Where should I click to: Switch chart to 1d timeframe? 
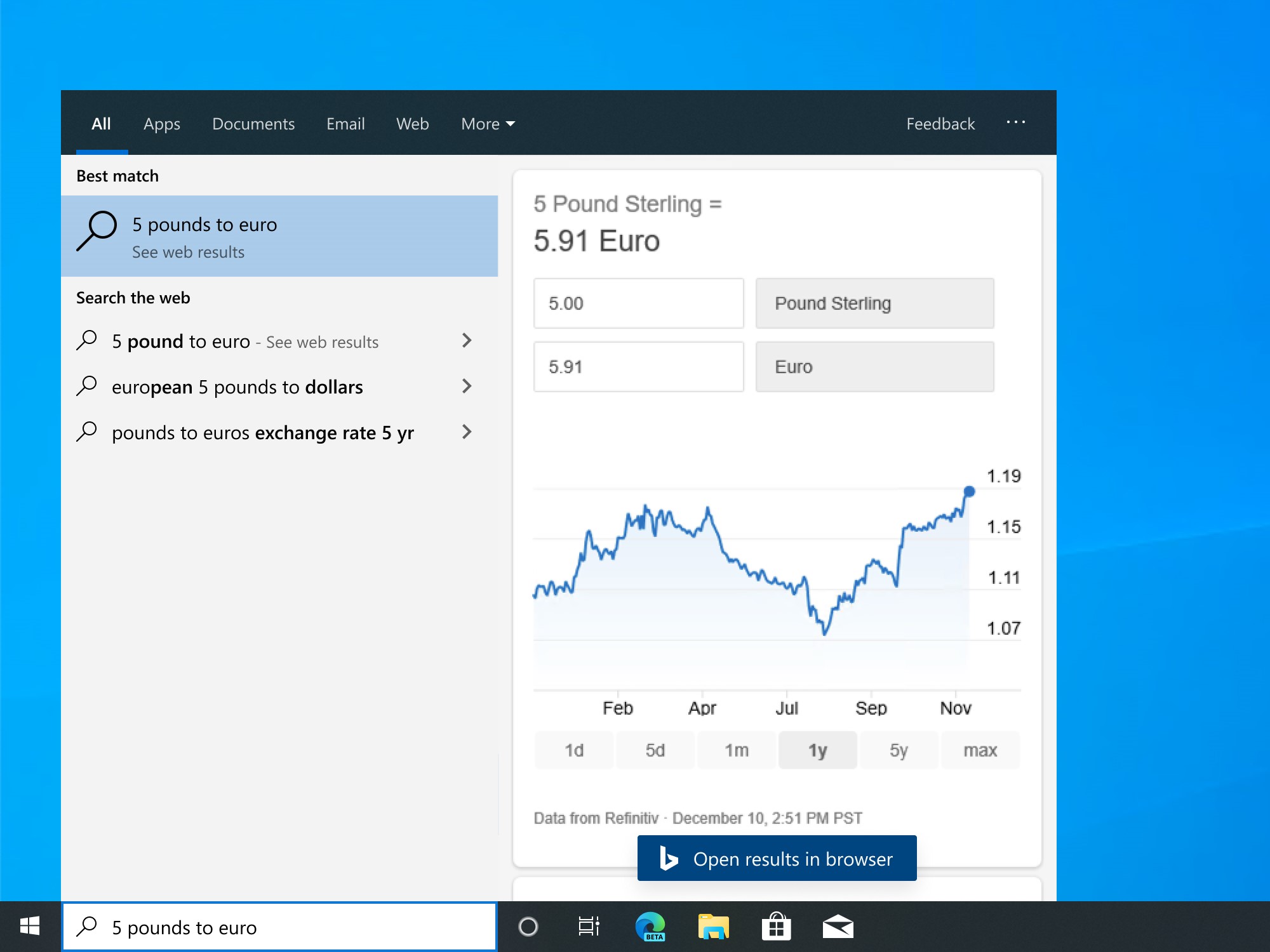tap(573, 750)
